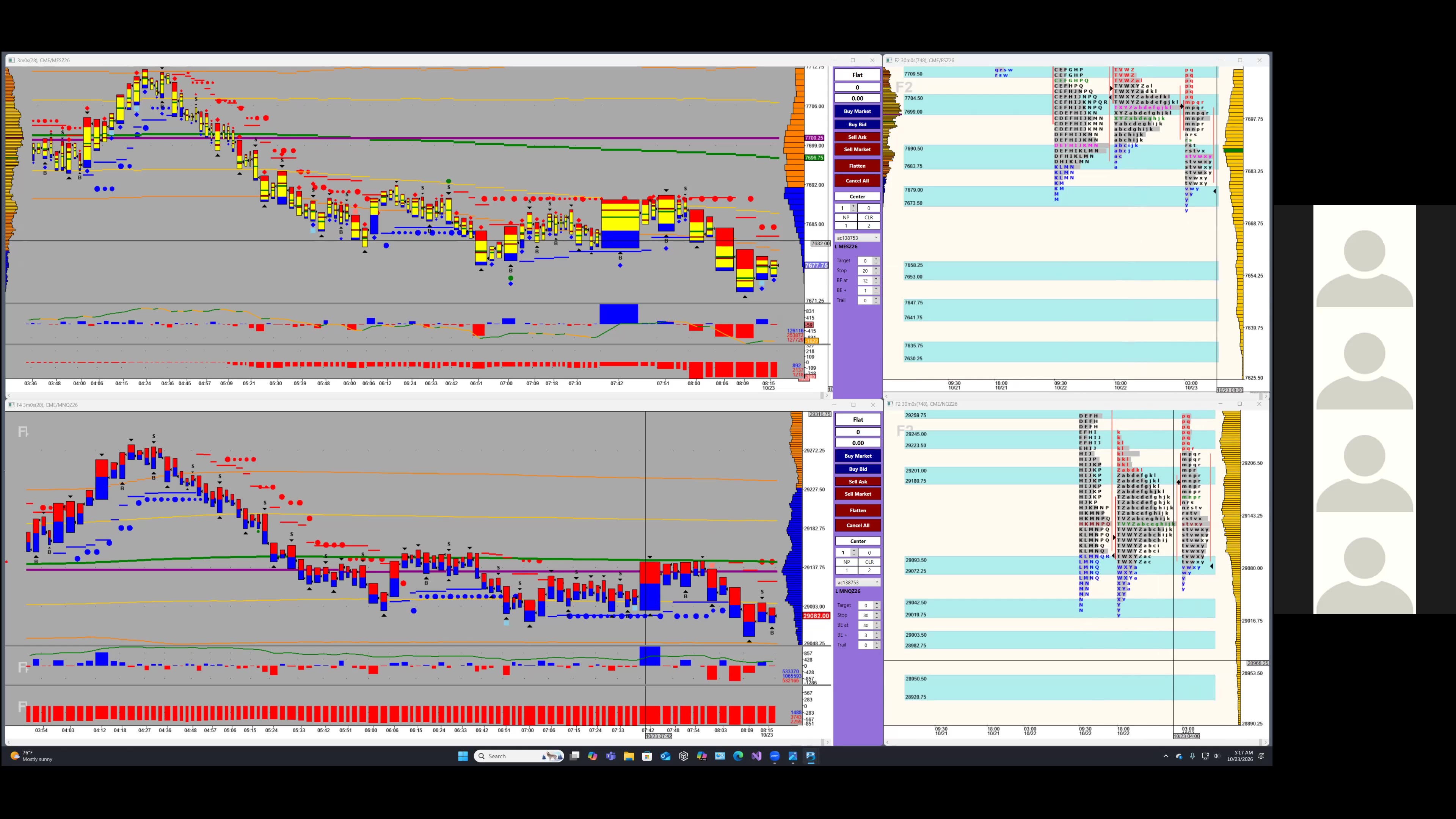Click Center in the MNQZ26 order panel
The height and width of the screenshot is (819, 1456).
pyautogui.click(x=857, y=541)
